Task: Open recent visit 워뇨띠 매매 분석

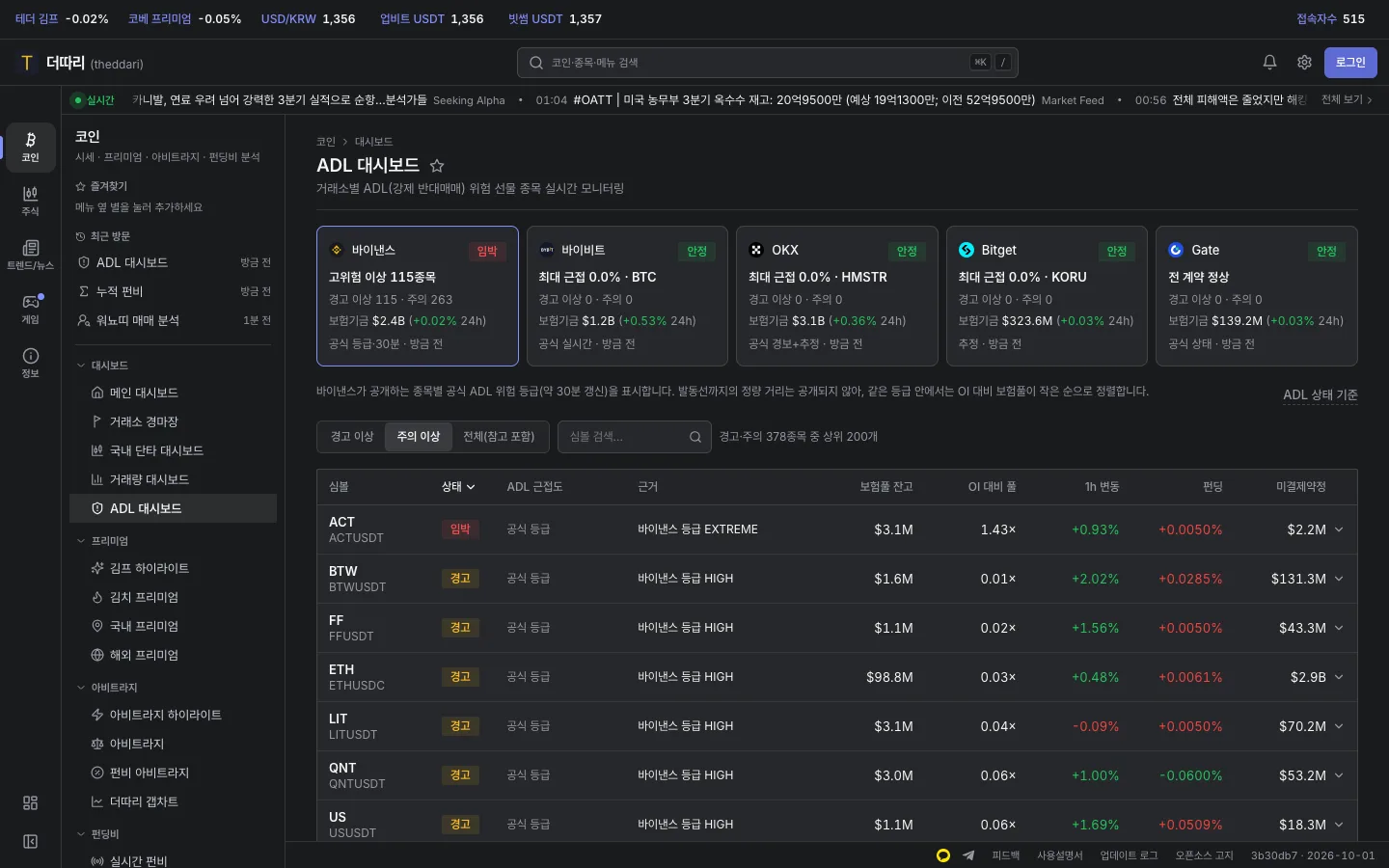Action: click(174, 320)
